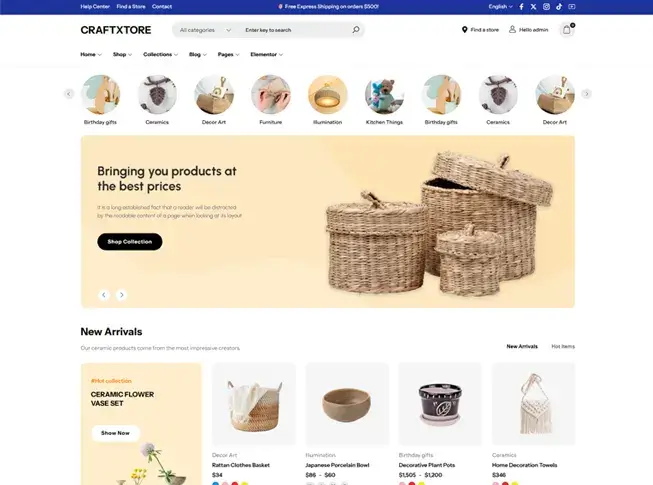The image size is (653, 485).
Task: Click the Shop Collection button
Action: pos(130,241)
